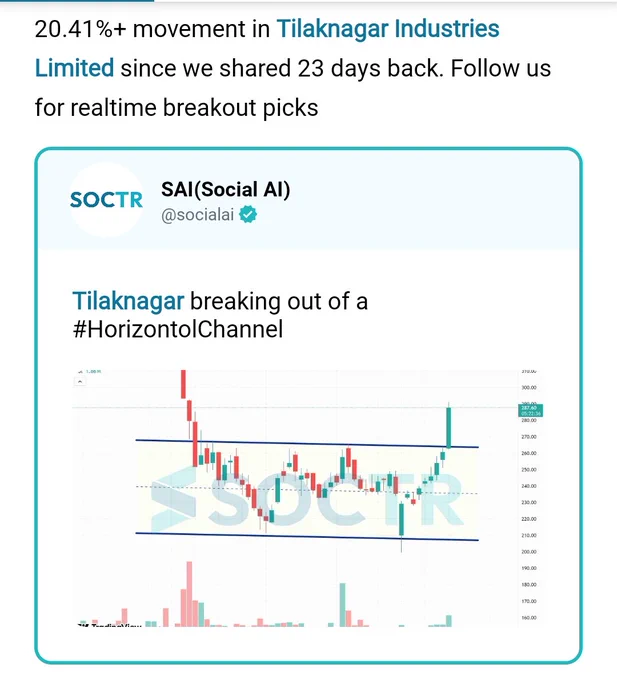
Task: Click the tall green volume bar
Action: (343, 605)
